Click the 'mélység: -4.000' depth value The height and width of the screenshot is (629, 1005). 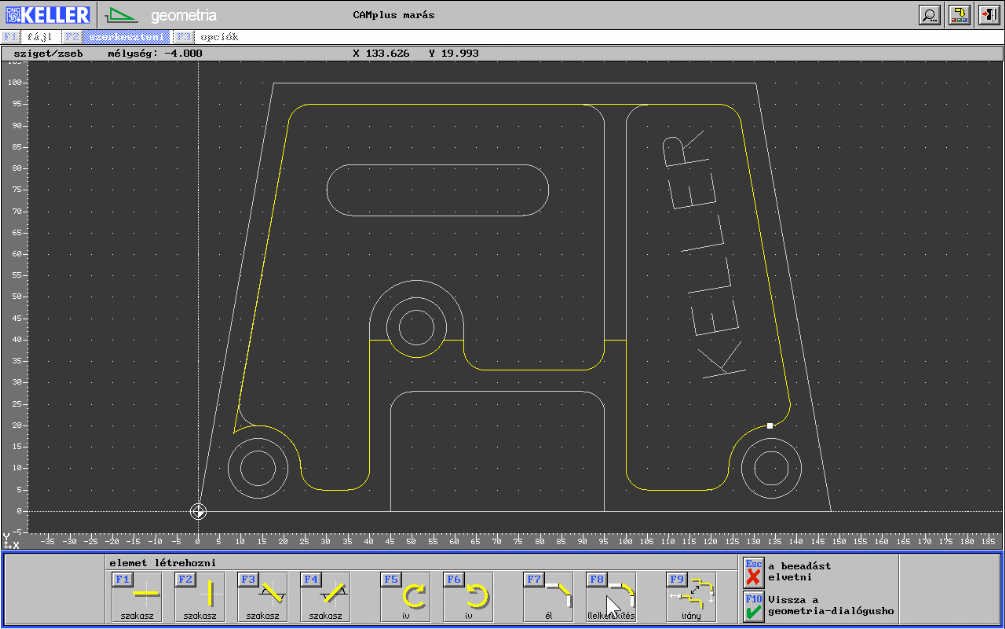click(155, 54)
